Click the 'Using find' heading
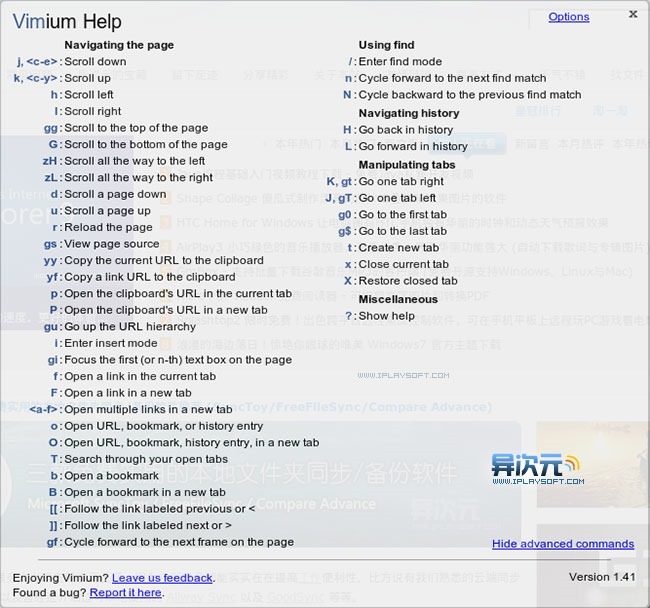The height and width of the screenshot is (608, 650). pyautogui.click(x=386, y=45)
